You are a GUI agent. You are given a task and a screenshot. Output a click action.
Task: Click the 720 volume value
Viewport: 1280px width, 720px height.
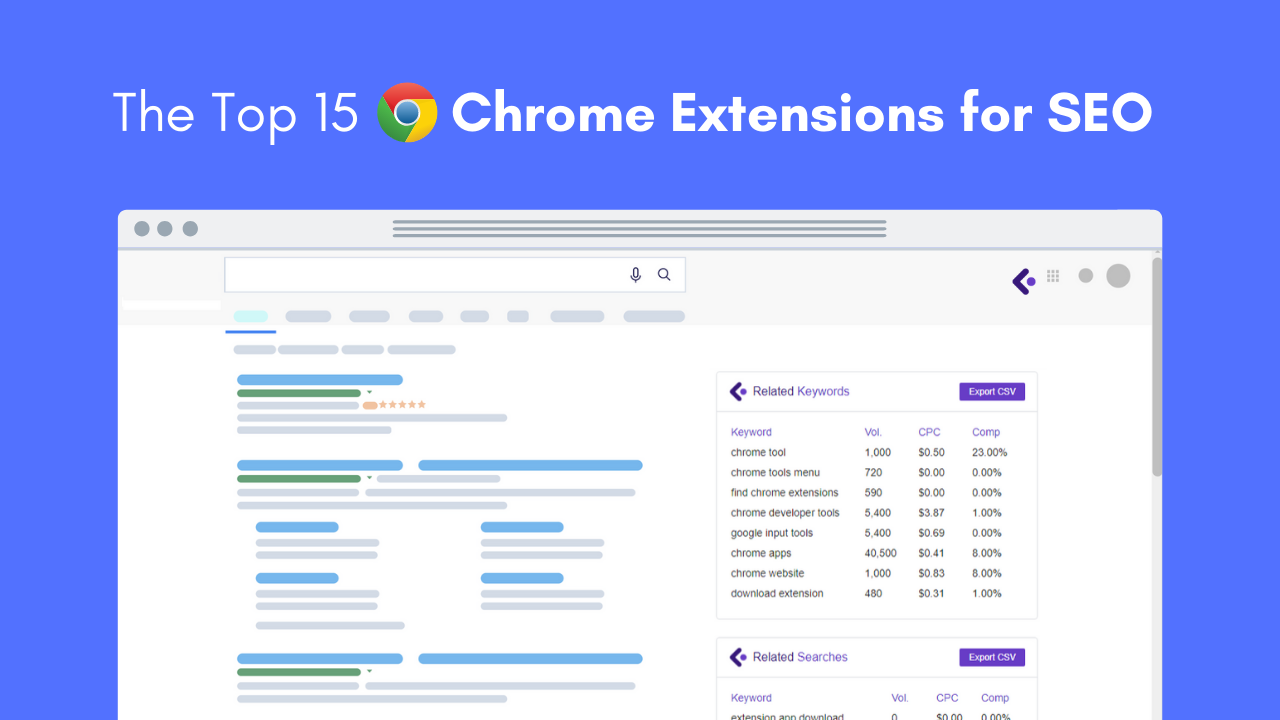[873, 472]
